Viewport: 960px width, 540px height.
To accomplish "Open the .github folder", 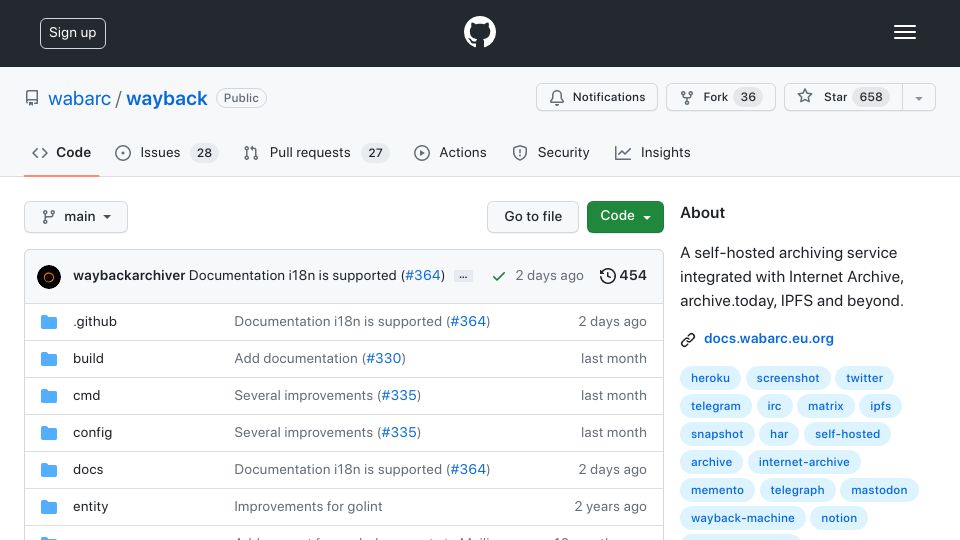I will 95,321.
